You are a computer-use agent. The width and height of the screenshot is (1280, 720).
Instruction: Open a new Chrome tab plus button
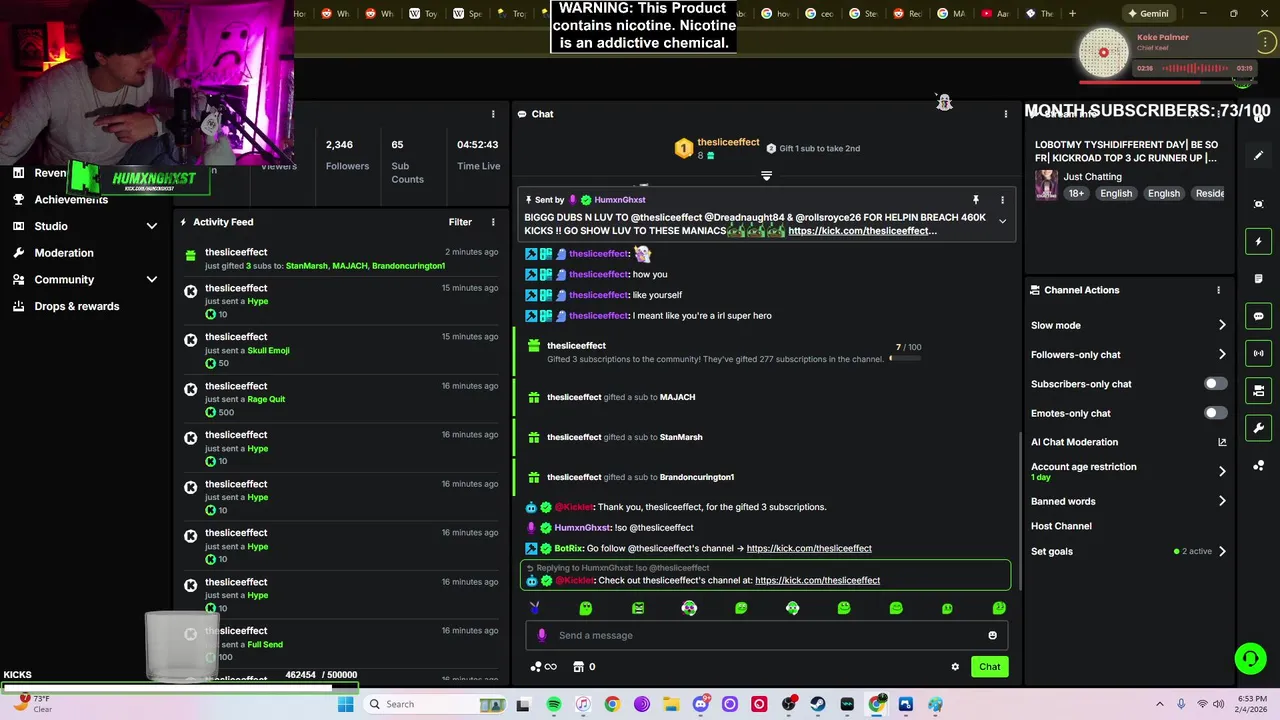pyautogui.click(x=1072, y=13)
